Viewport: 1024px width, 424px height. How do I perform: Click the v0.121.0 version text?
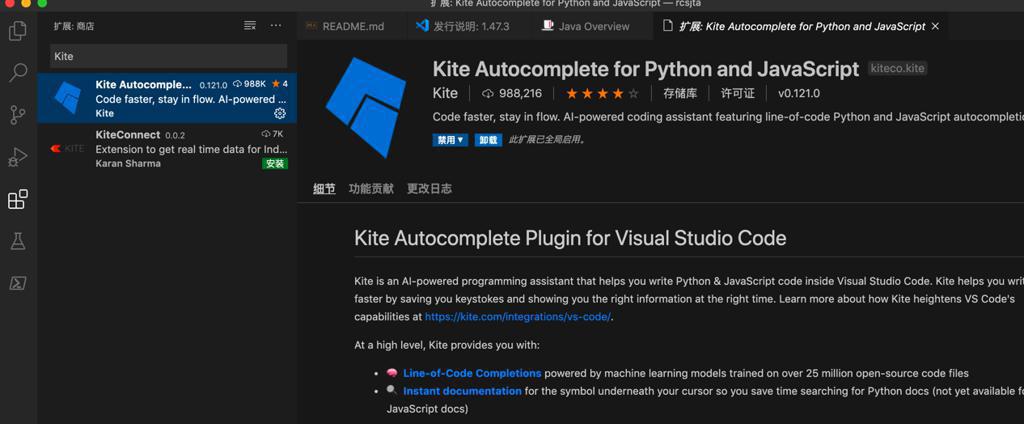tap(799, 93)
